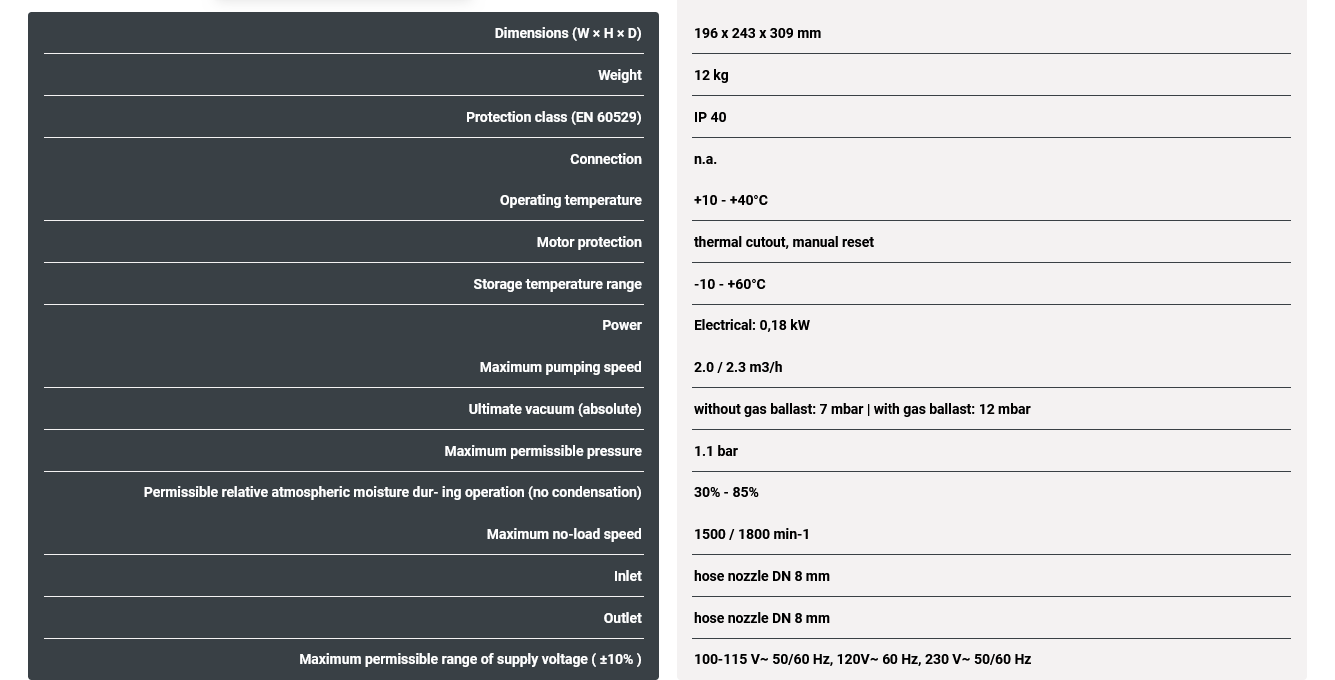Click the Weight specification label
Image resolution: width=1335 pixels, height=680 pixels.
619,75
